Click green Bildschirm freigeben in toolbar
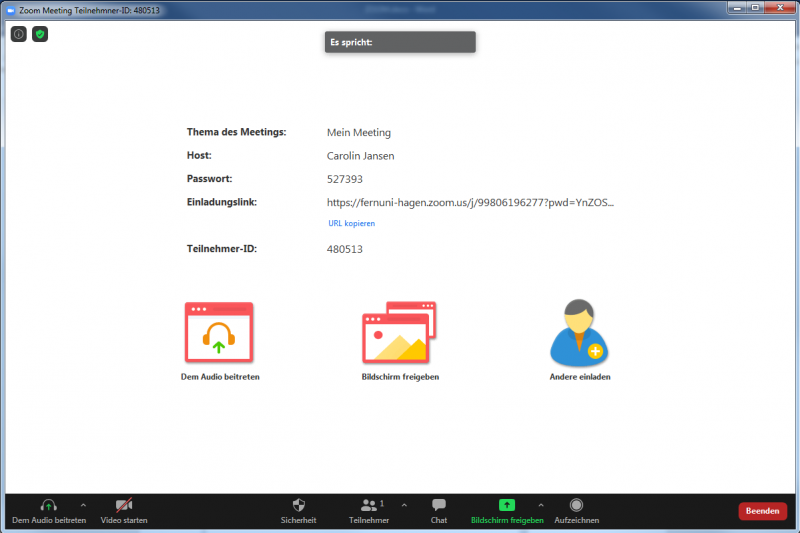This screenshot has width=800, height=533. pos(507,512)
